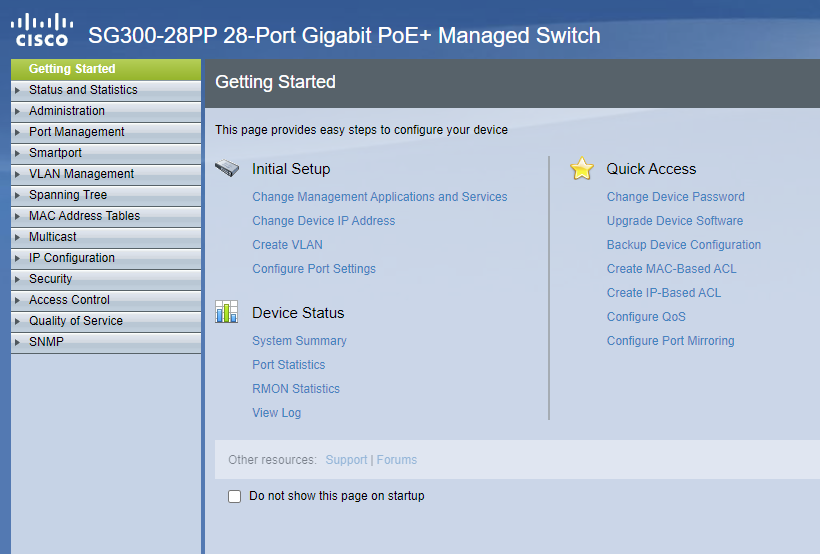The height and width of the screenshot is (554, 820).
Task: Open Change Device IP Address link
Action: pyautogui.click(x=323, y=221)
